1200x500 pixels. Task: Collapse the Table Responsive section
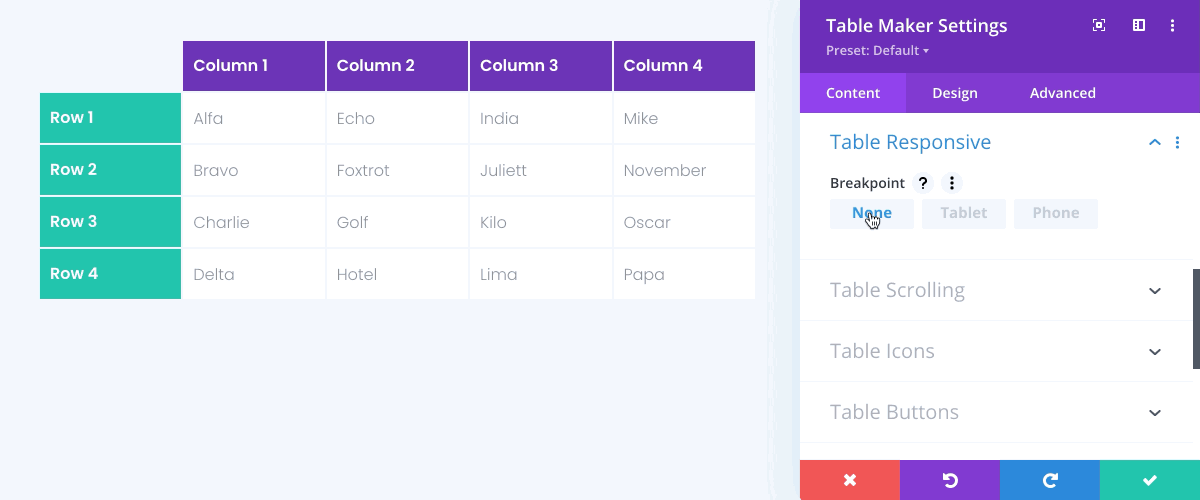1155,143
